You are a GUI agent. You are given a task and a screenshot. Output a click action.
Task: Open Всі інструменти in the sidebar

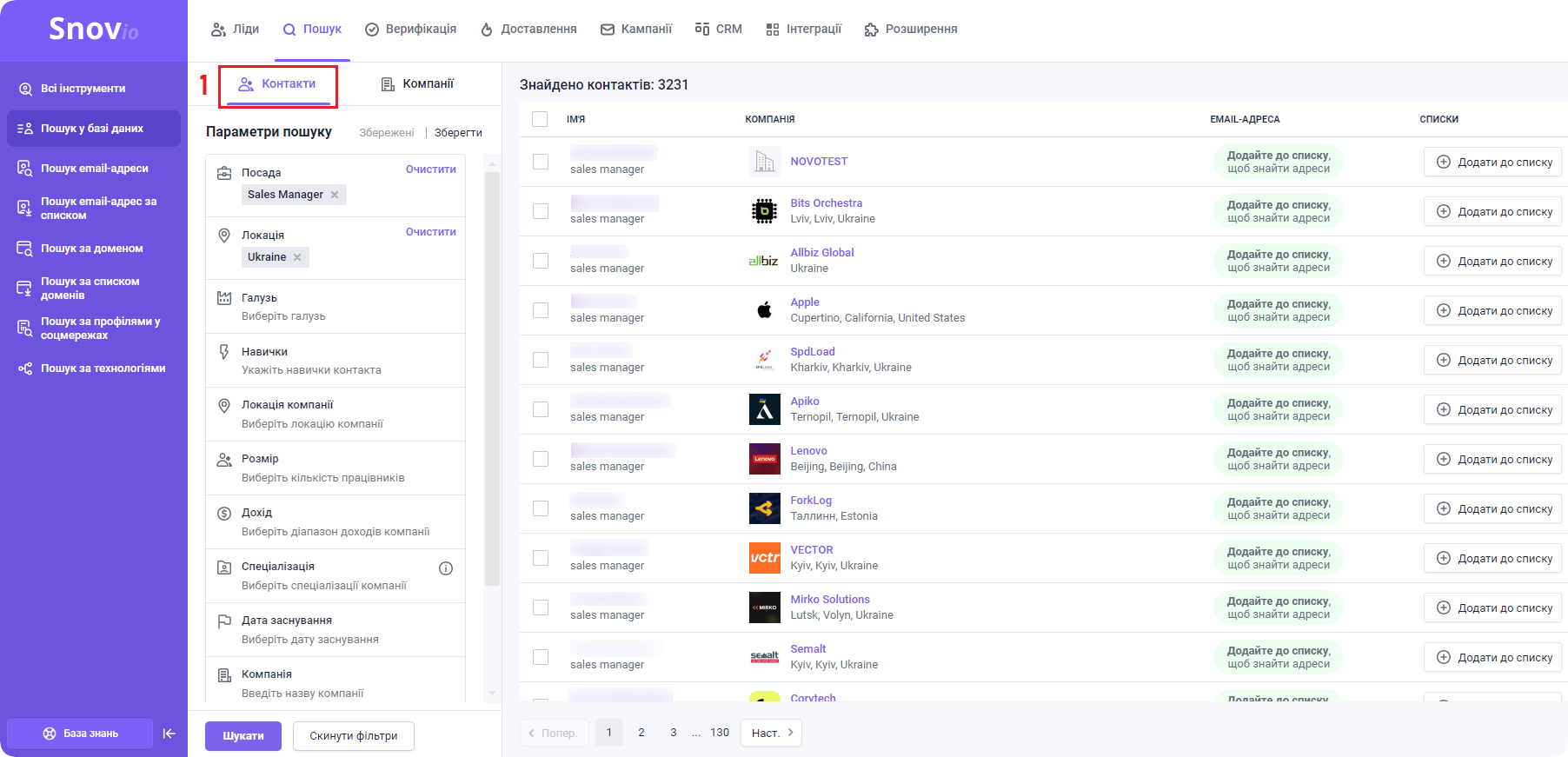94,89
